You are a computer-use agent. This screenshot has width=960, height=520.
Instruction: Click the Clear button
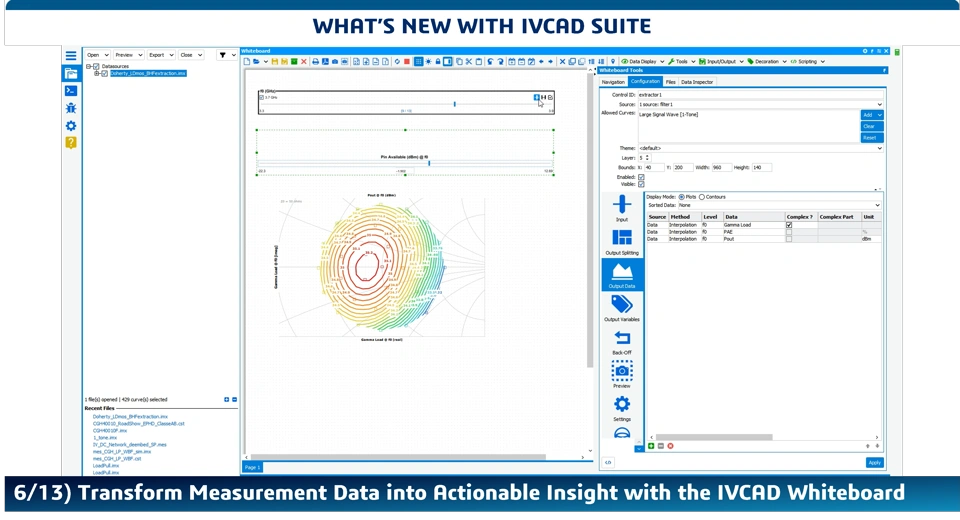click(x=871, y=126)
